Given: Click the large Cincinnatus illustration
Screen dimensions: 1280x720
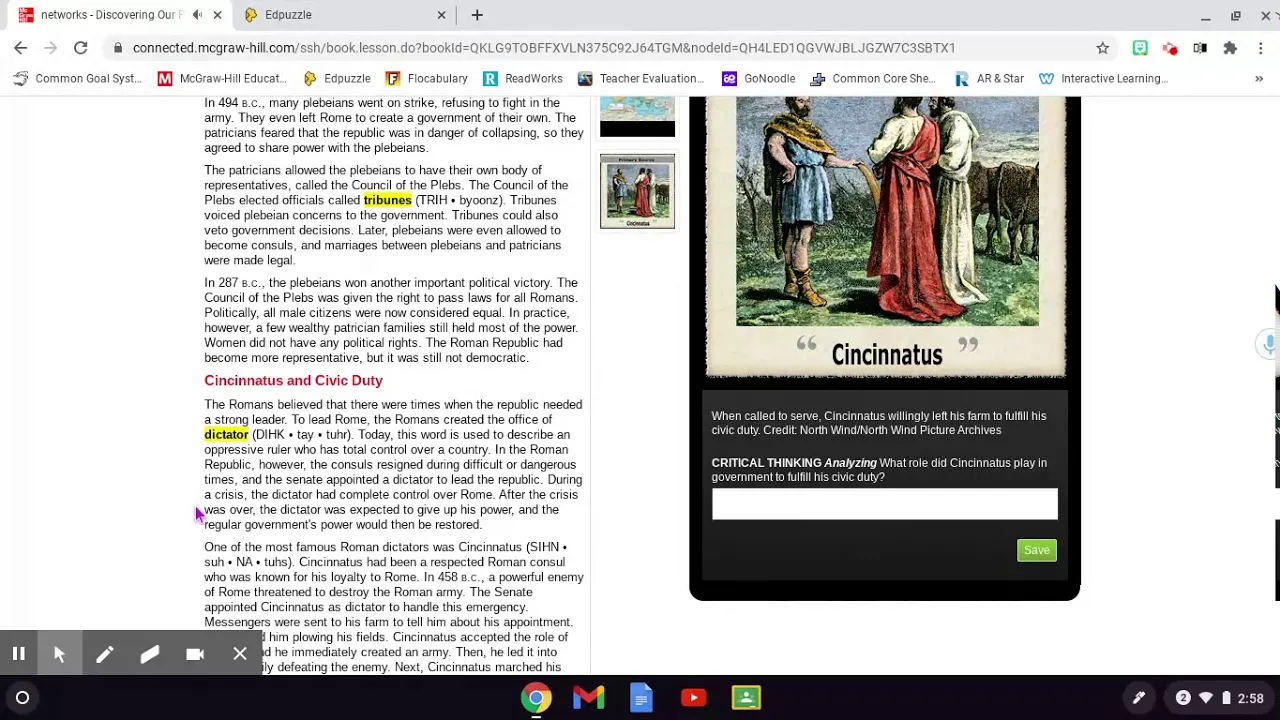Looking at the screenshot, I should click(887, 211).
